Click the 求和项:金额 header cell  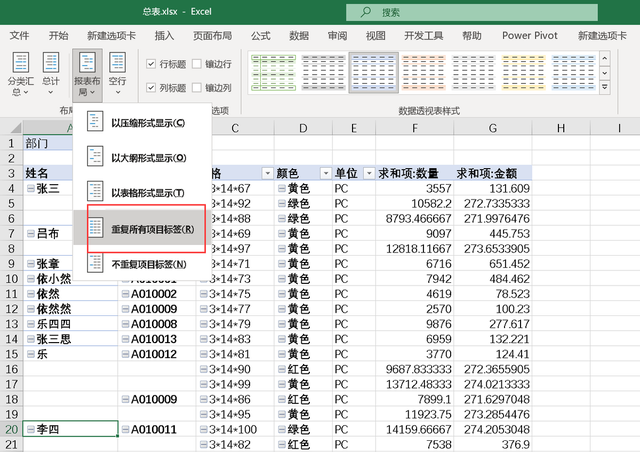click(493, 174)
